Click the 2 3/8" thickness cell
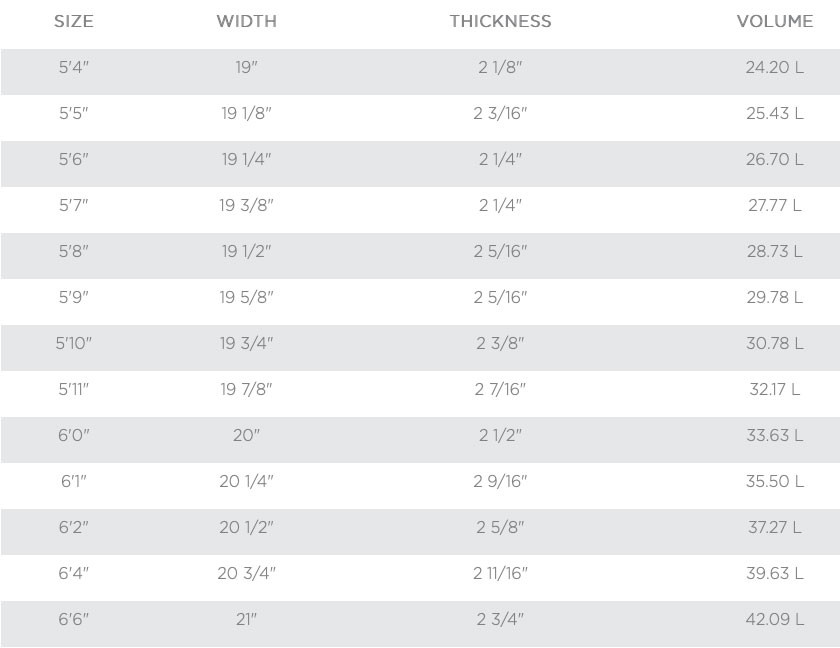The width and height of the screenshot is (840, 648). 500,344
